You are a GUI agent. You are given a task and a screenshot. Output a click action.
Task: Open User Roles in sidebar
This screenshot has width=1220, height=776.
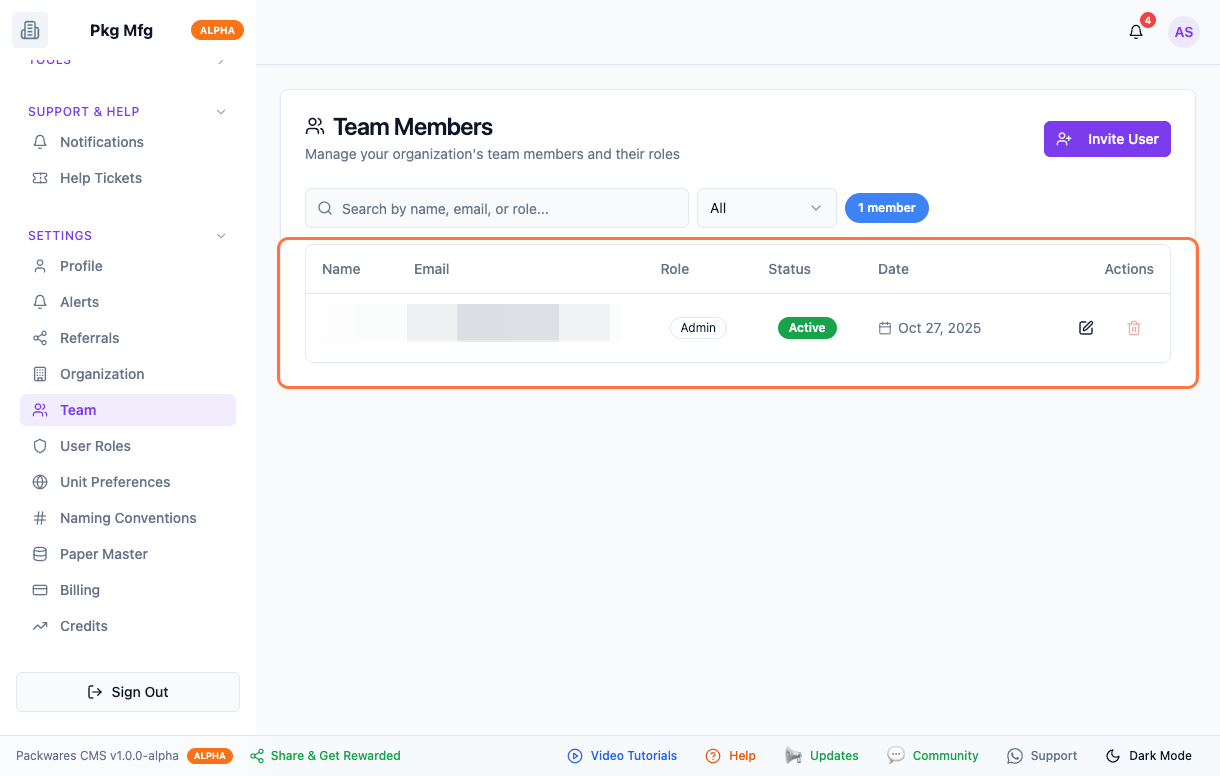tap(95, 446)
